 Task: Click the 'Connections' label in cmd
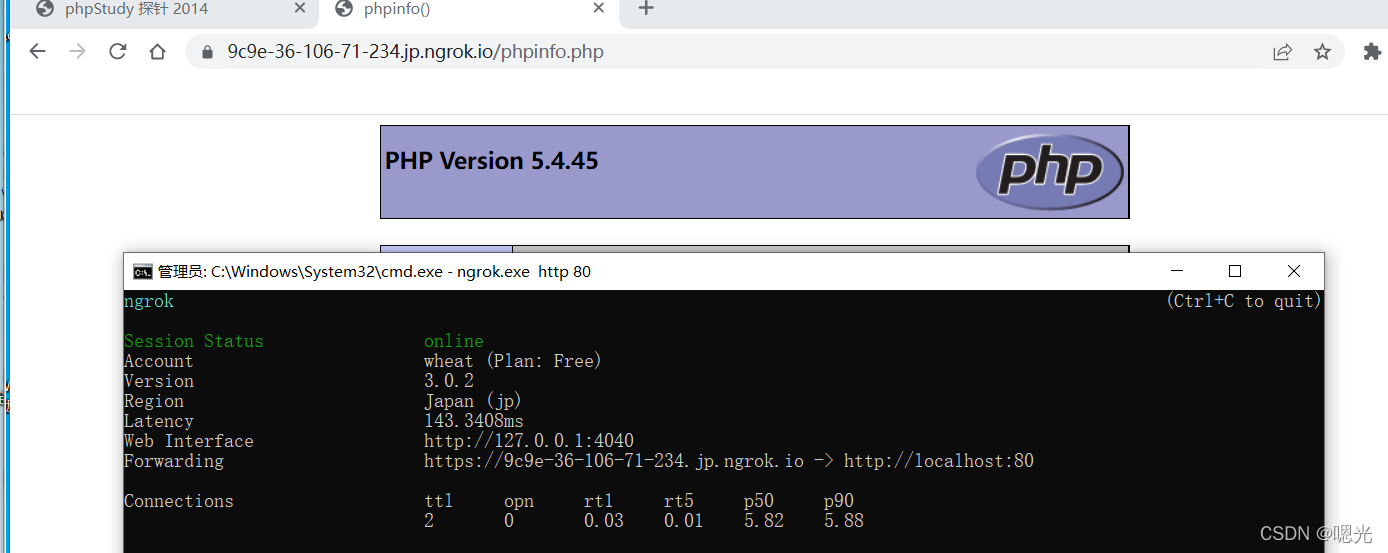pos(179,501)
